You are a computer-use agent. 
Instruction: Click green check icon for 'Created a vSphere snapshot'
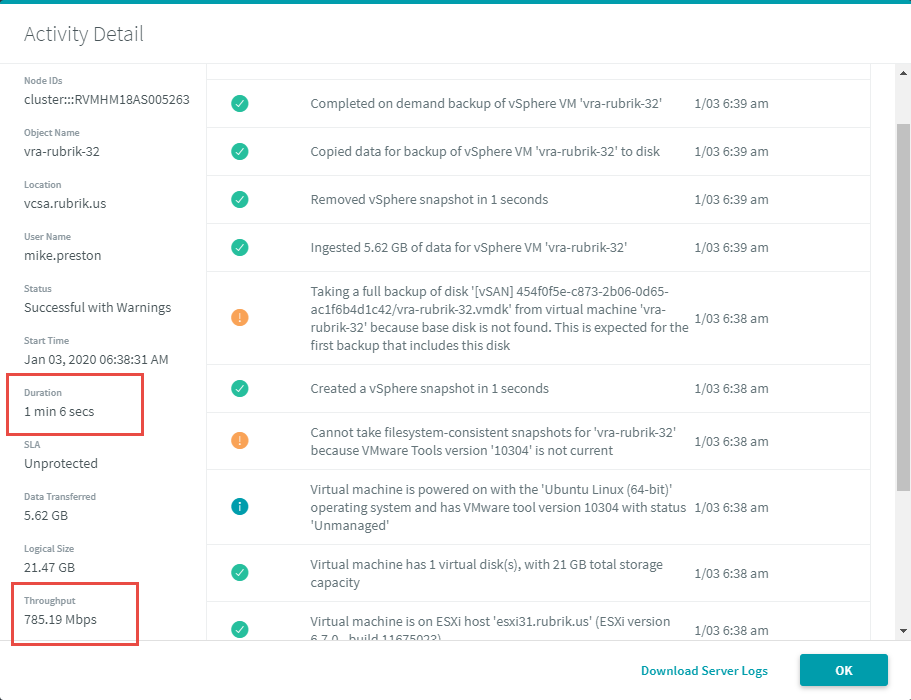click(239, 389)
